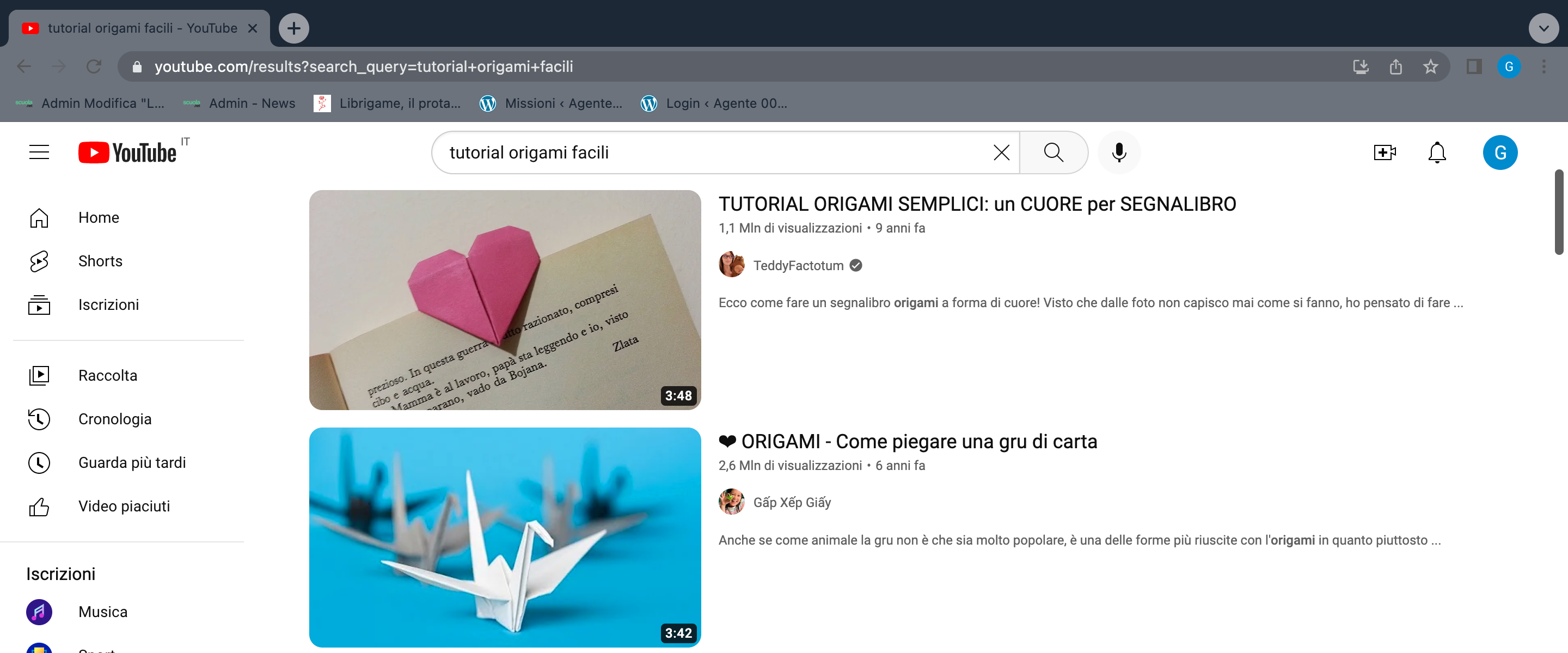Open the Chrome three-dot menu
The image size is (1568, 653).
[x=1543, y=66]
